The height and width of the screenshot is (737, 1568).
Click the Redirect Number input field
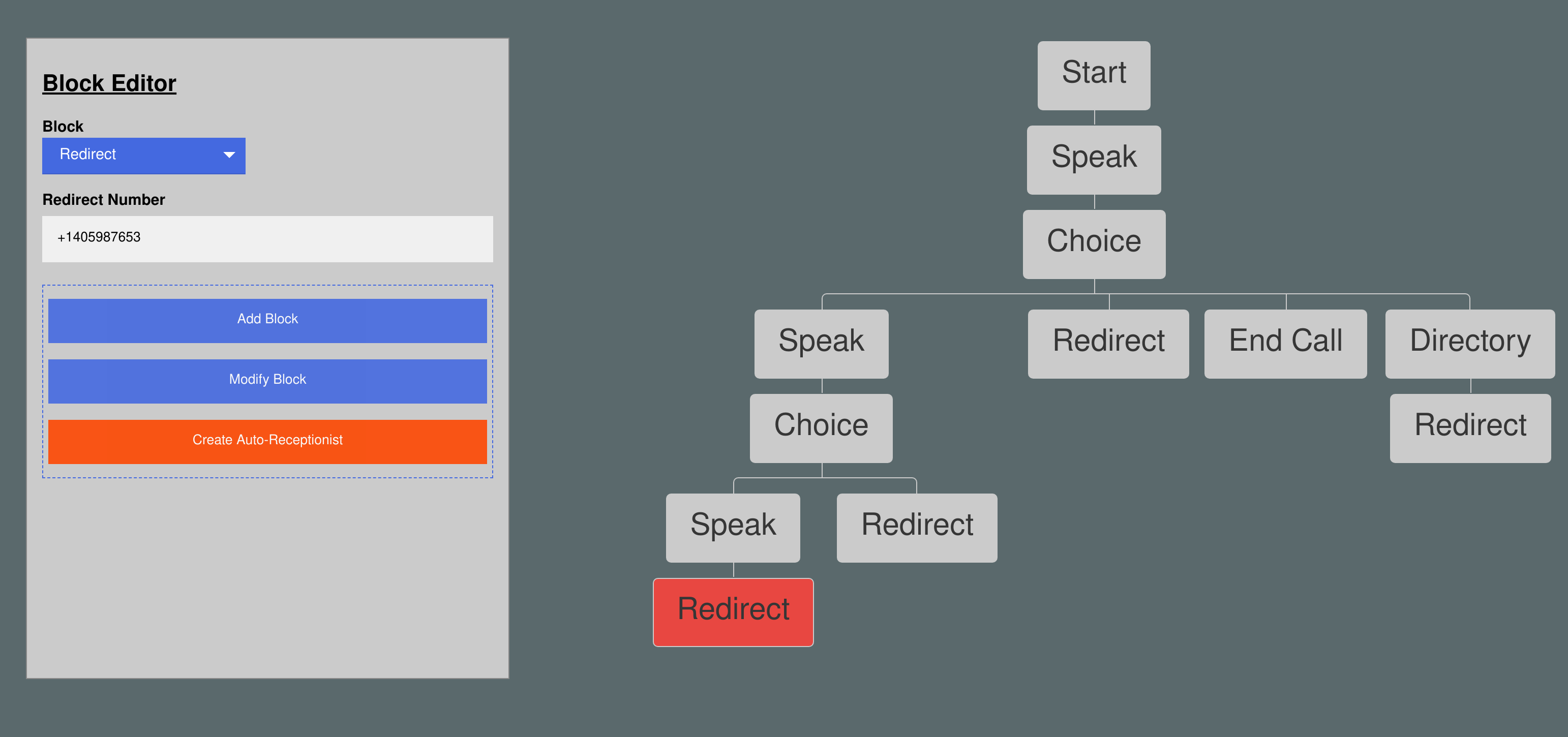click(267, 238)
